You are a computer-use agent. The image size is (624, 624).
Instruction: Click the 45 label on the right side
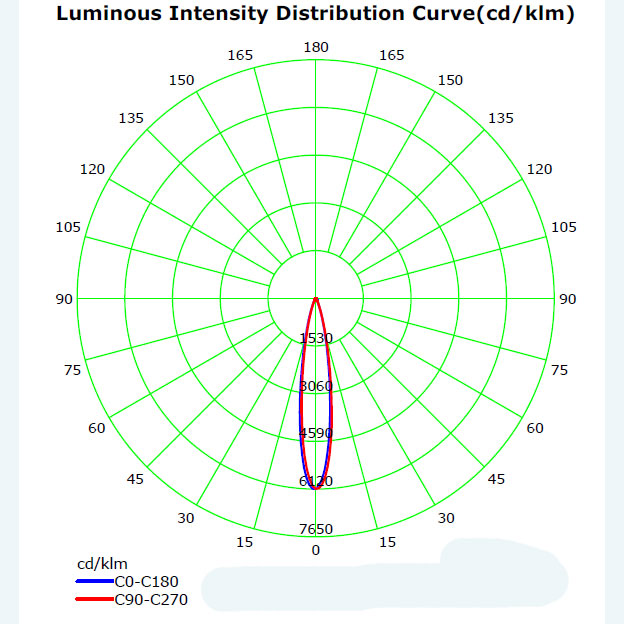point(496,480)
